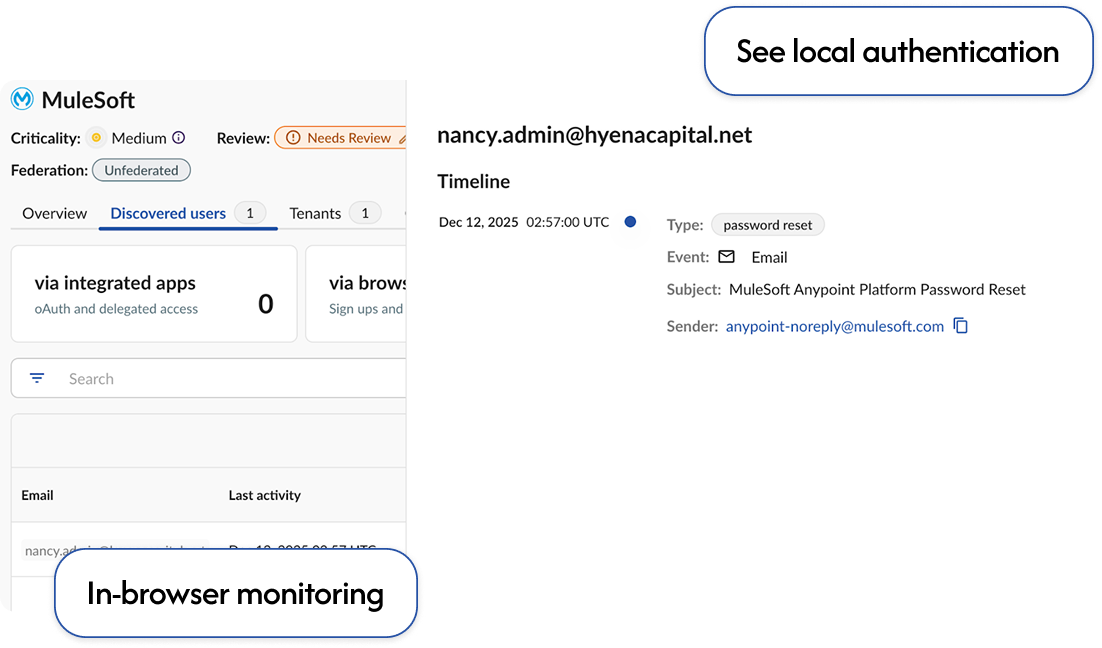Open the criticality info icon next to Medium
Viewport: 1102px width, 648px height.
click(x=179, y=138)
